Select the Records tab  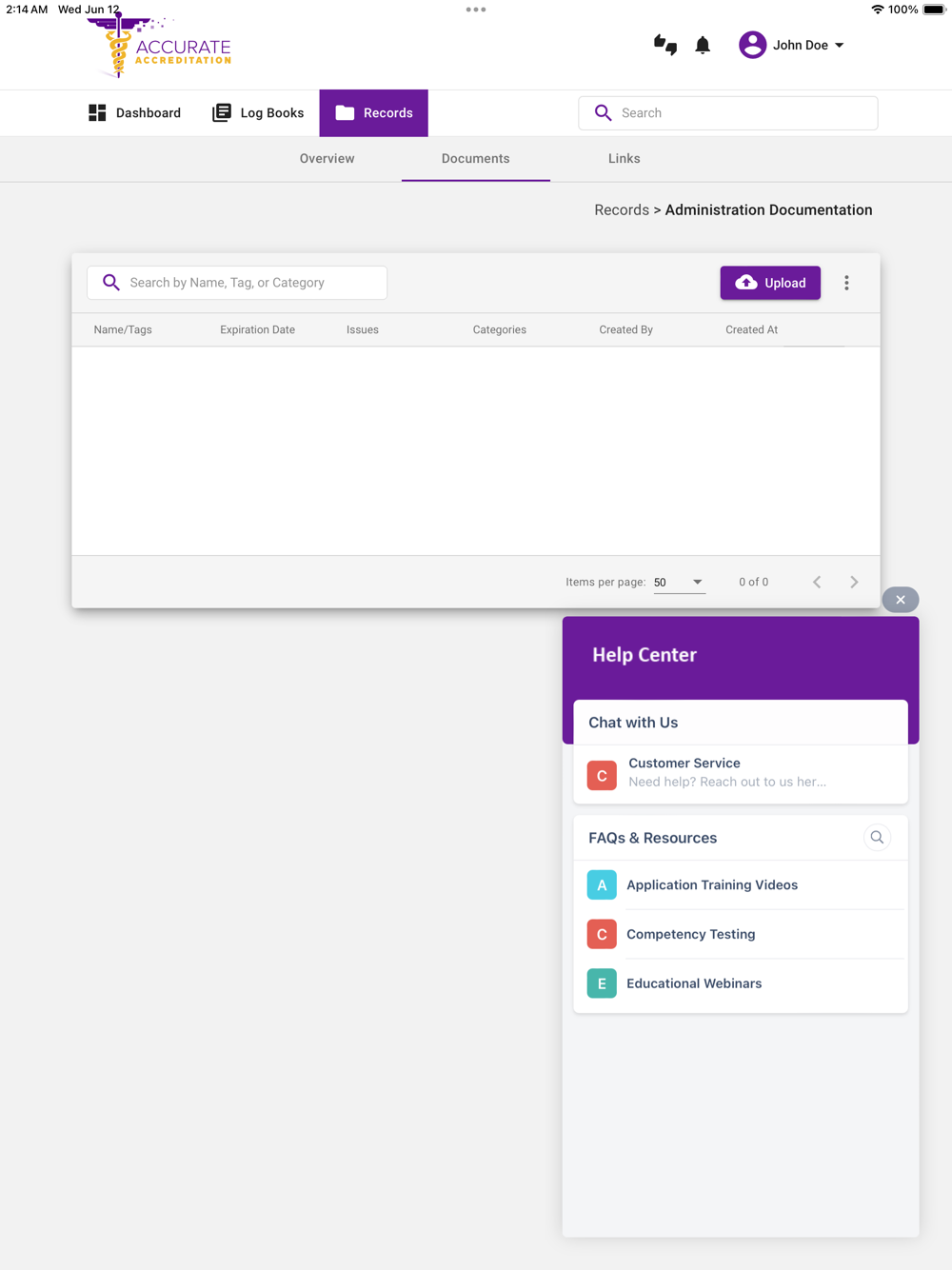373,113
